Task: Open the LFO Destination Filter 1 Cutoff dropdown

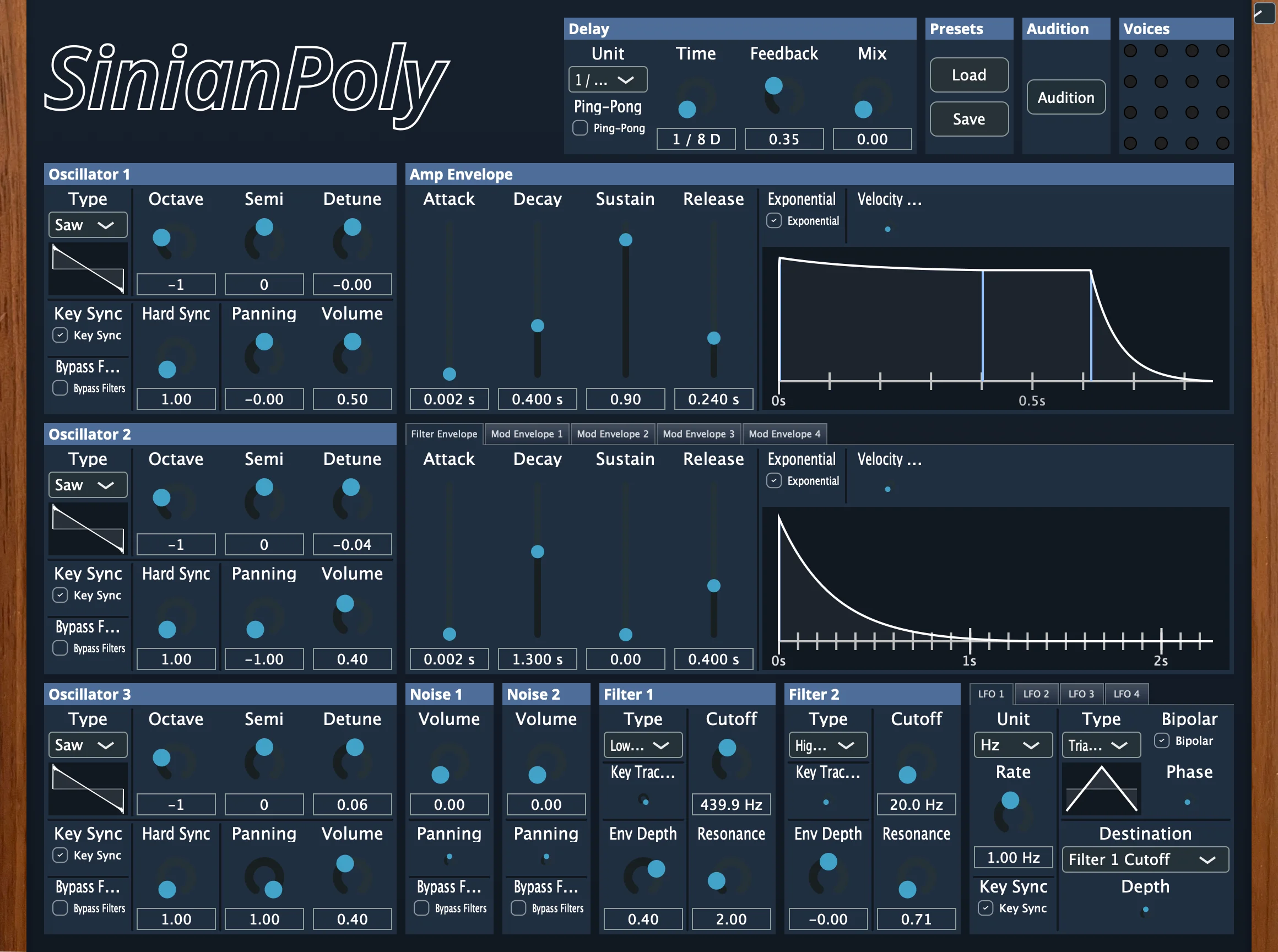Action: coord(1145,859)
